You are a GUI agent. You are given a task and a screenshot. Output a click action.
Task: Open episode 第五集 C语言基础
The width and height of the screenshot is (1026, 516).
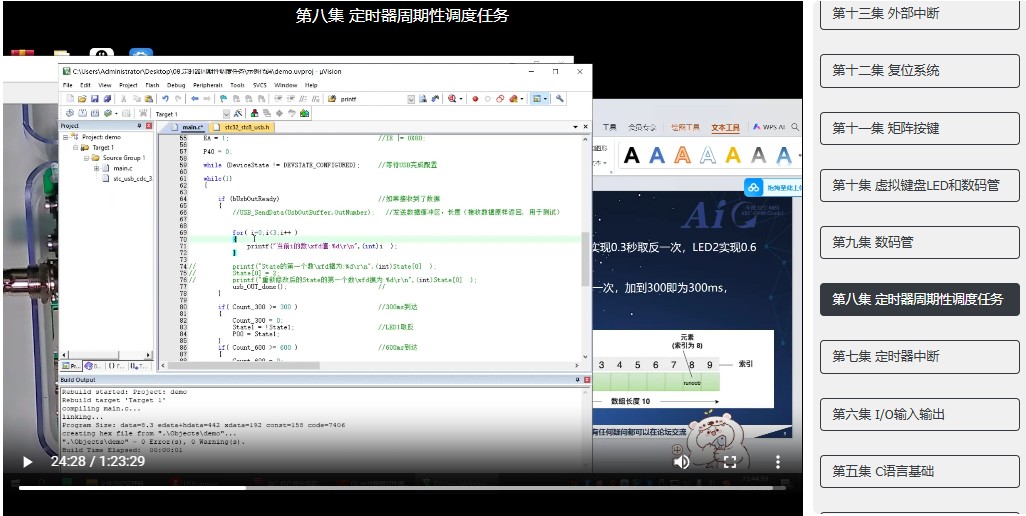[919, 471]
